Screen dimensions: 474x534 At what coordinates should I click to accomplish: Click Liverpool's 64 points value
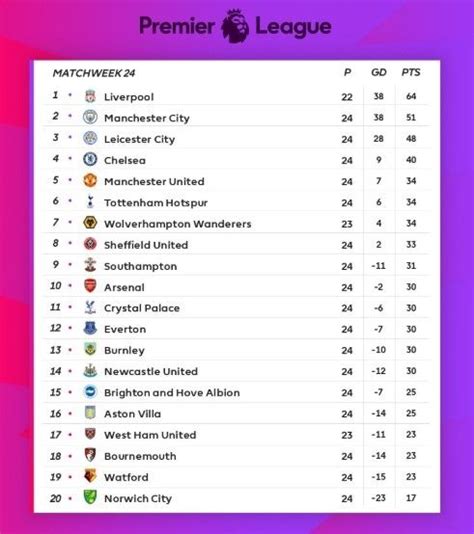[411, 96]
